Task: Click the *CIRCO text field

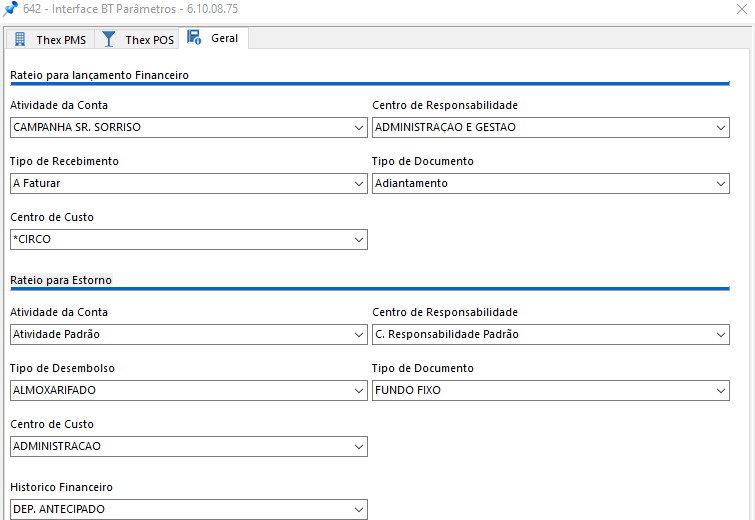Action: click(180, 240)
